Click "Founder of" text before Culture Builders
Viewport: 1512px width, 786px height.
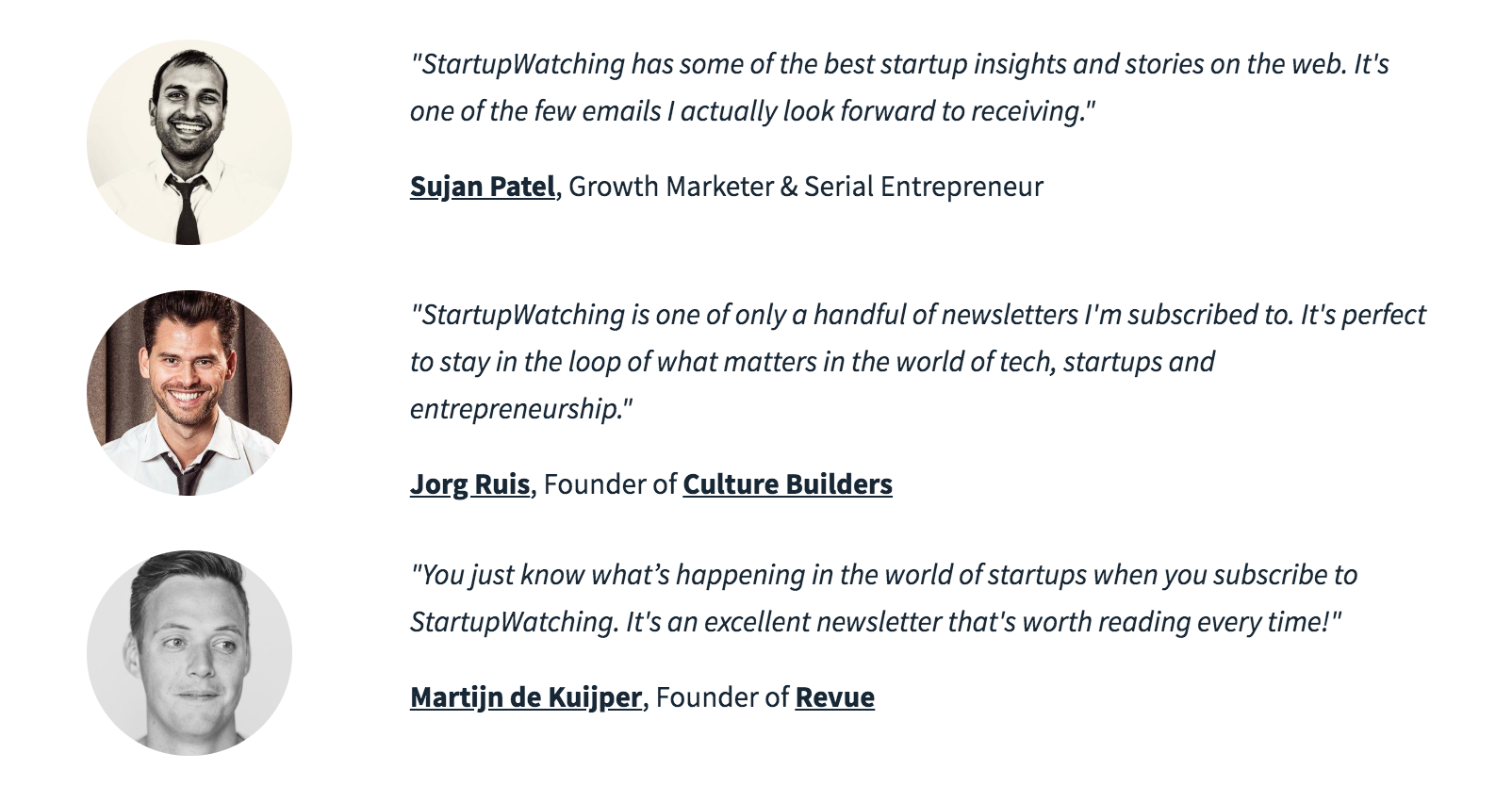(610, 484)
